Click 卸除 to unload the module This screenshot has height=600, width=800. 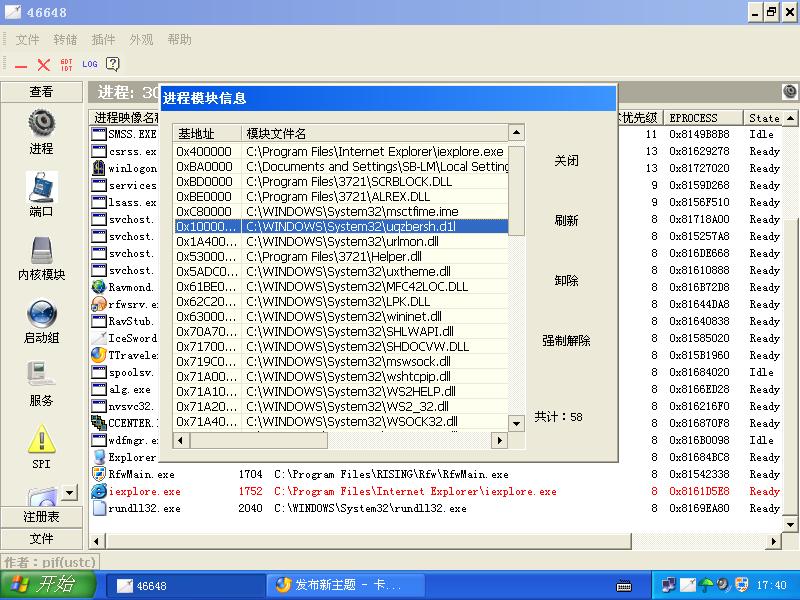click(566, 281)
